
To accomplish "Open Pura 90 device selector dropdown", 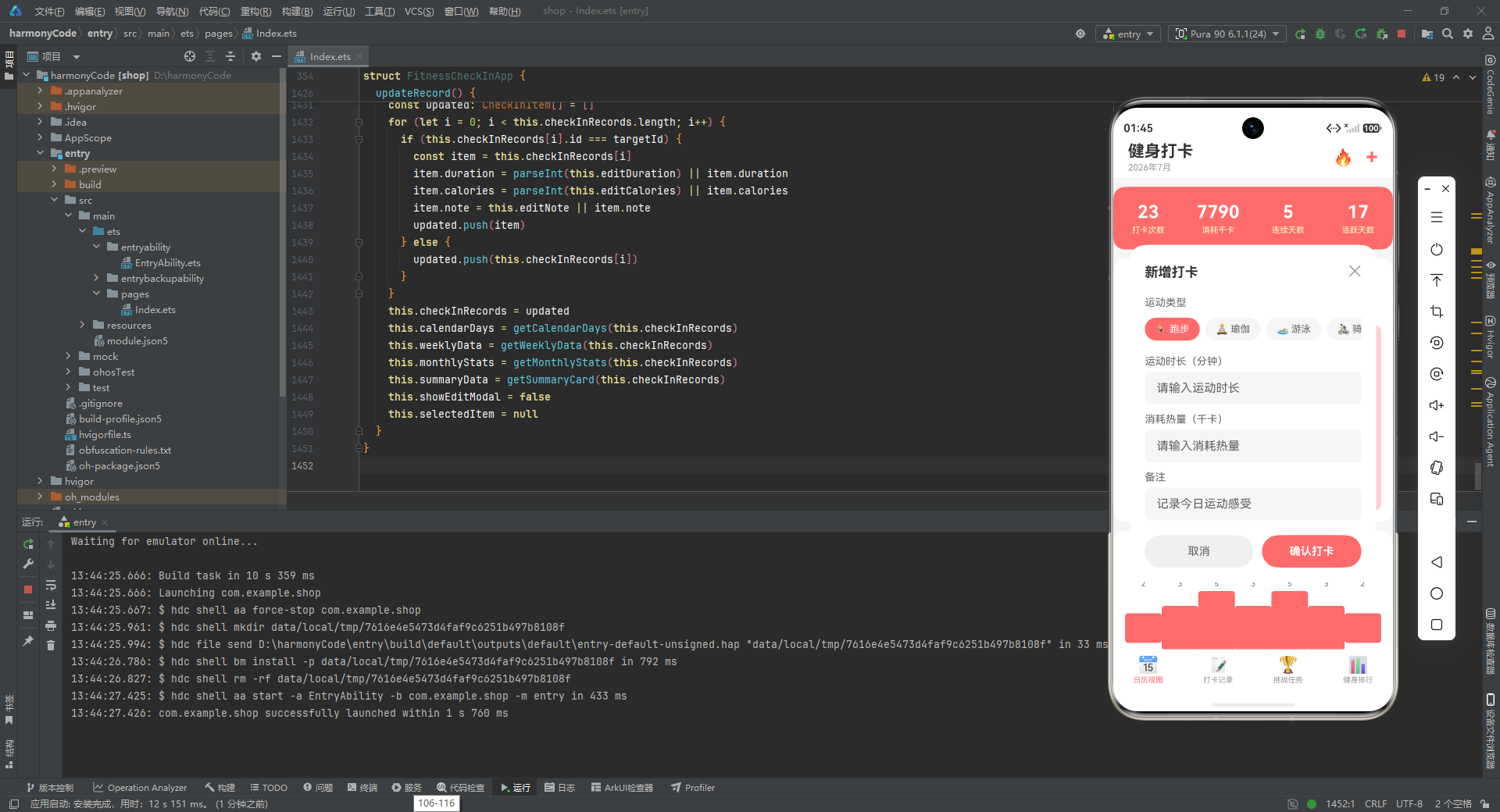I will [1227, 34].
